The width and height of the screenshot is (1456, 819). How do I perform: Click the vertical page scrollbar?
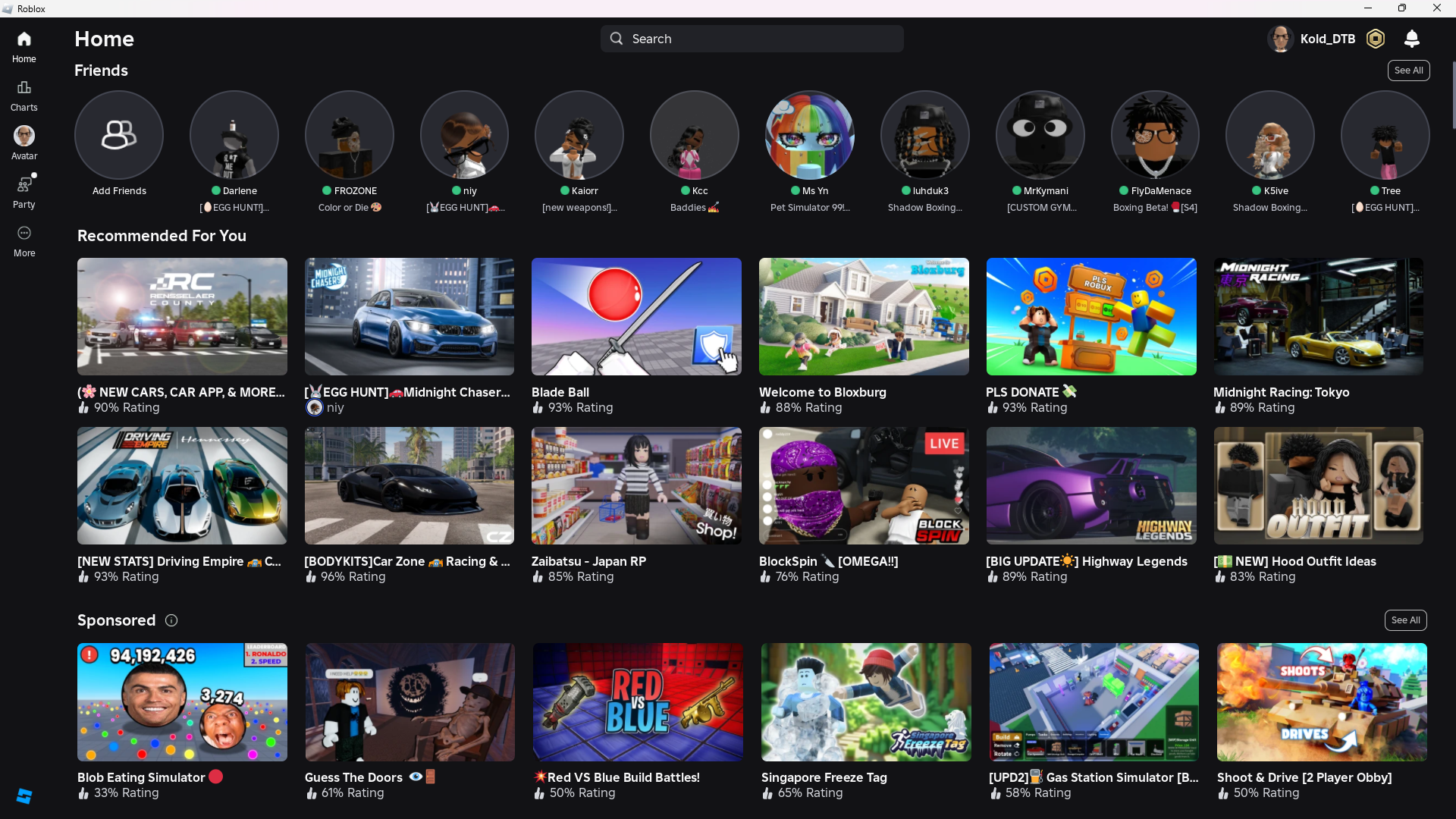[x=1453, y=95]
